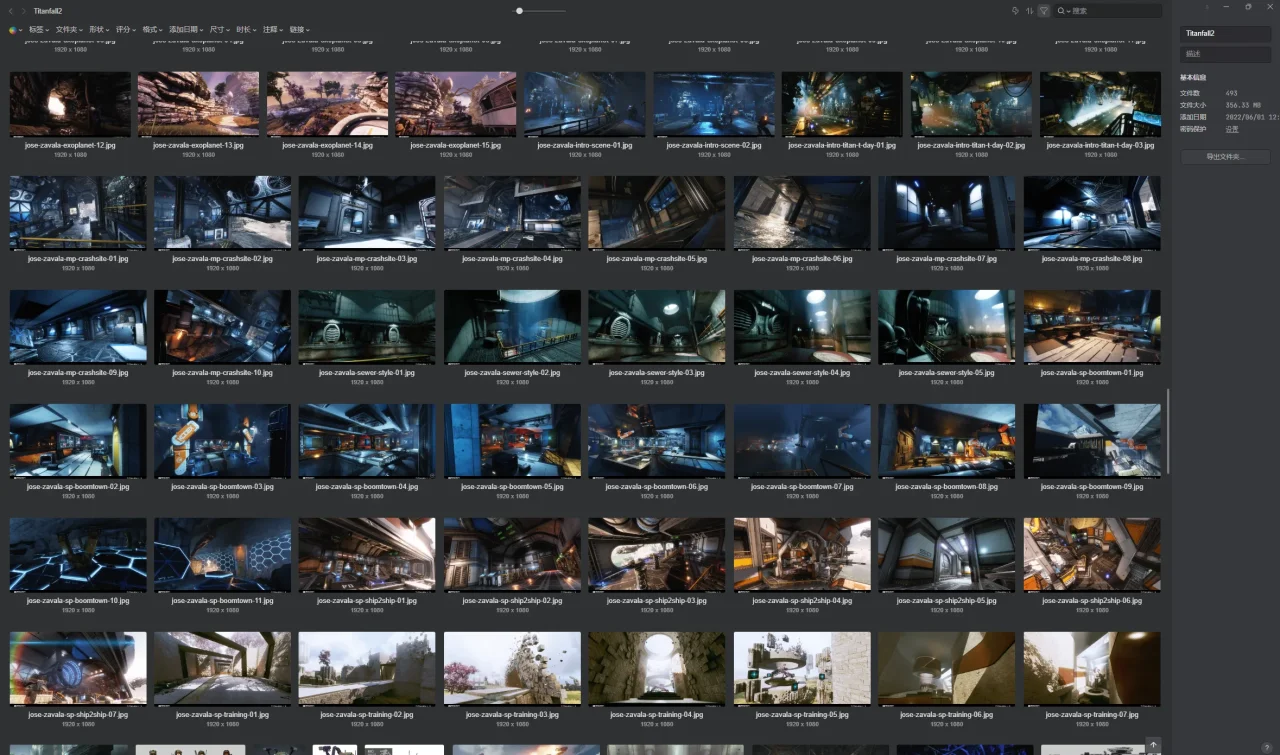Screen dimensions: 1280x755
Task: Select thumbnail jose-zavala-intro-titan-t-day-02.jpg
Action: coord(971,103)
